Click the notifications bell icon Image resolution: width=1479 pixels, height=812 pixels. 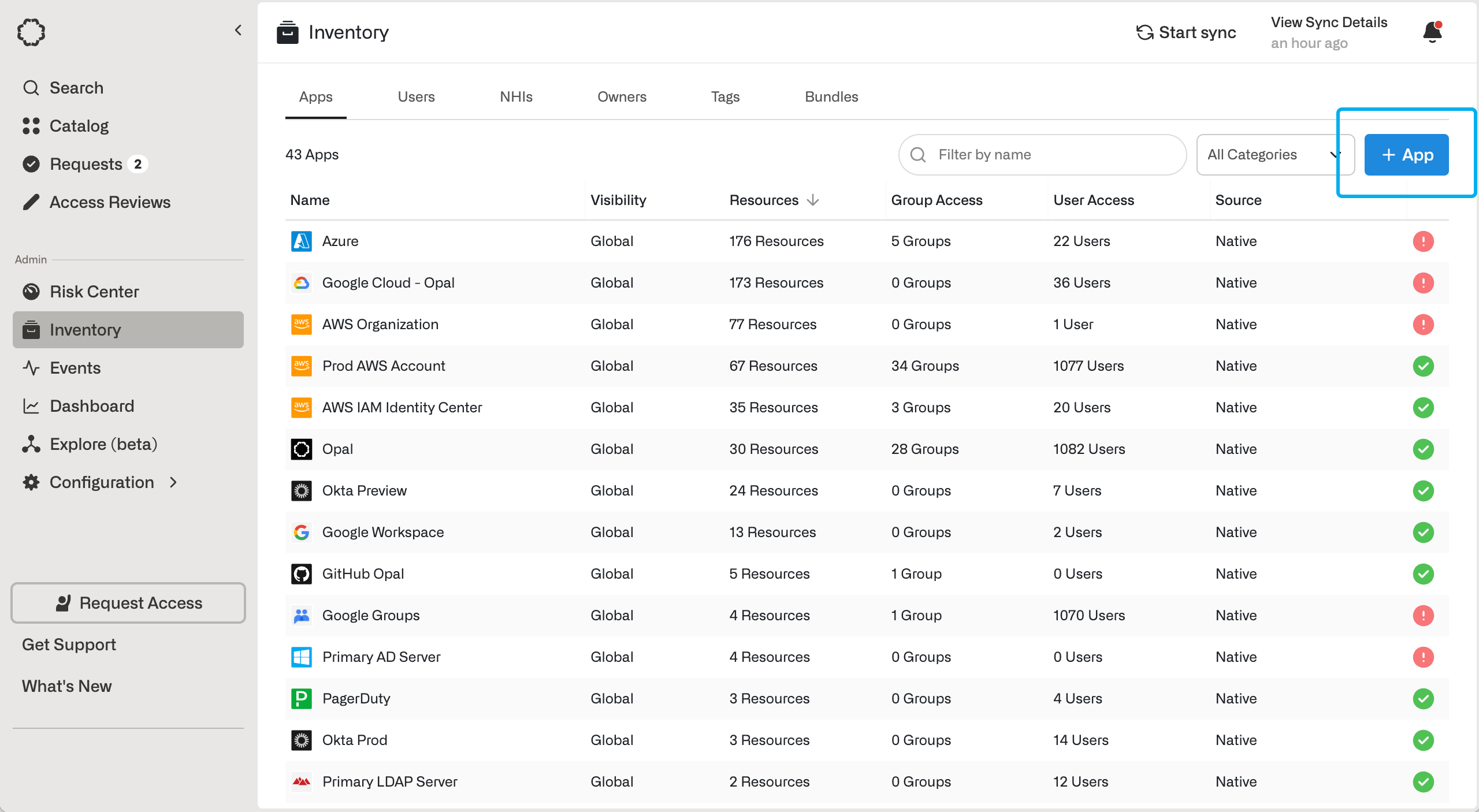(x=1432, y=32)
